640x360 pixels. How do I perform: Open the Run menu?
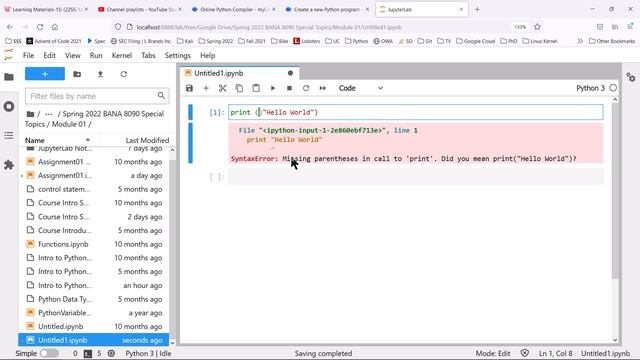tap(96, 56)
